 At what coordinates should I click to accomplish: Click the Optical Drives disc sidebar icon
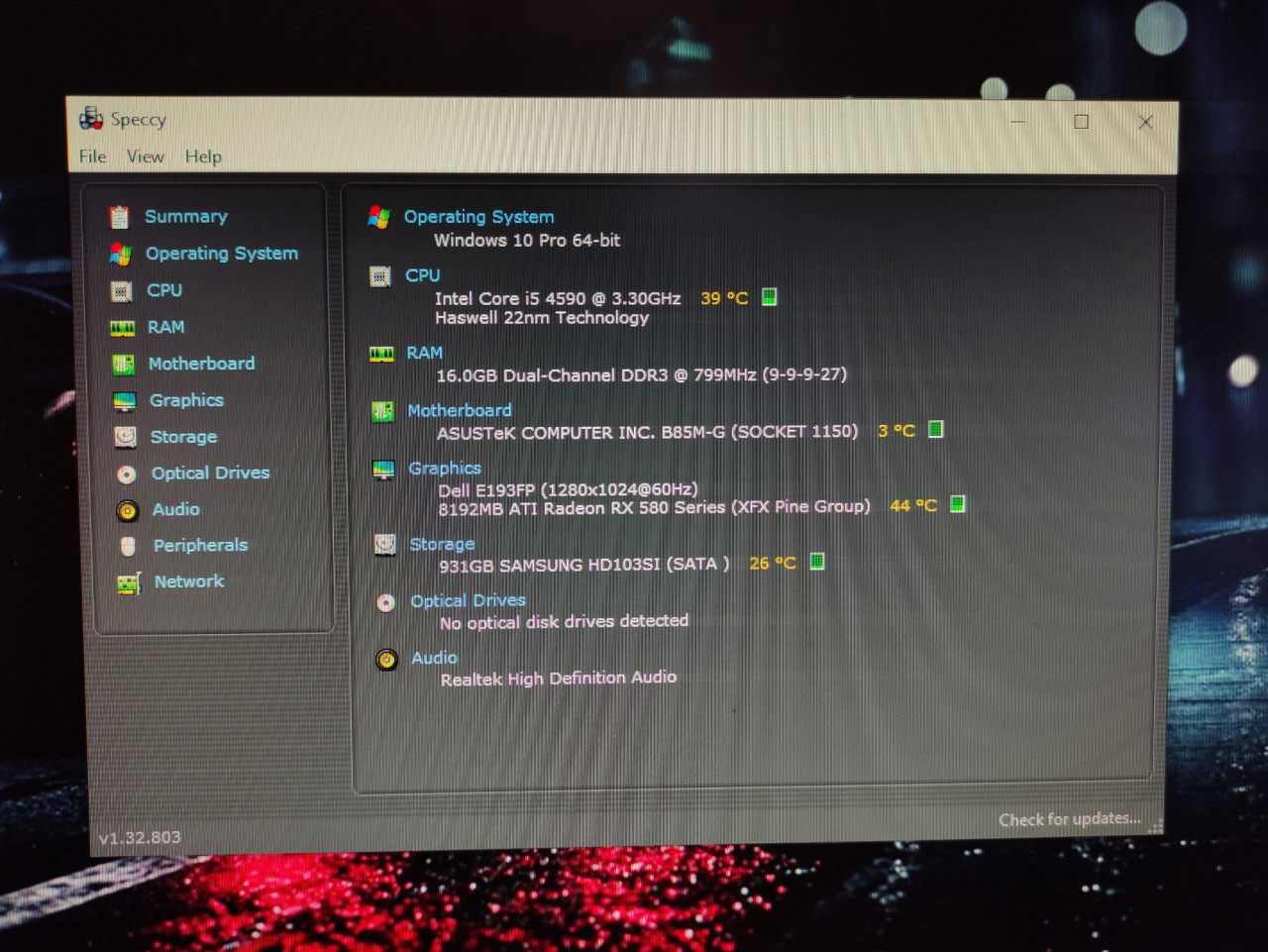127,475
